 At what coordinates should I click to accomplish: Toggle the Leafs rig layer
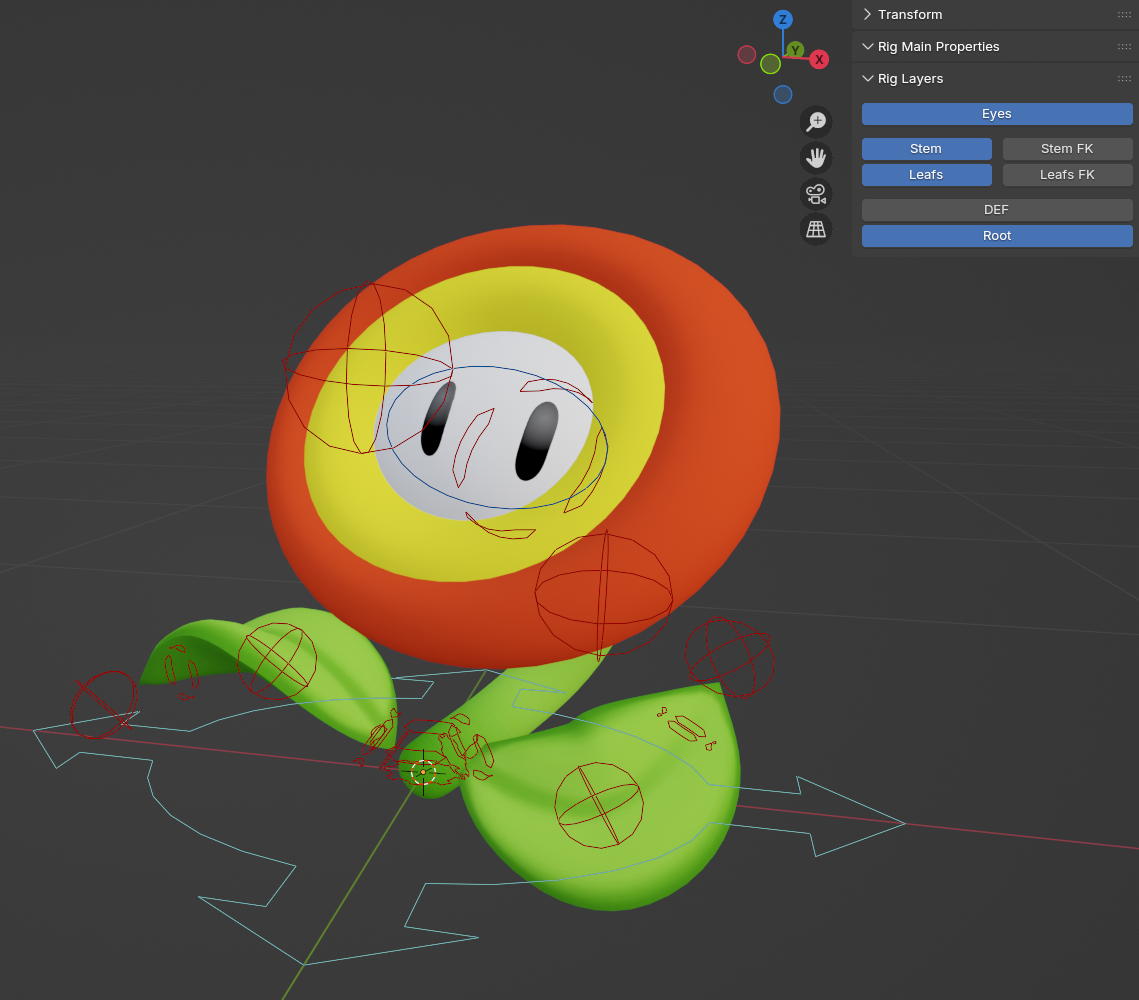pyautogui.click(x=926, y=175)
